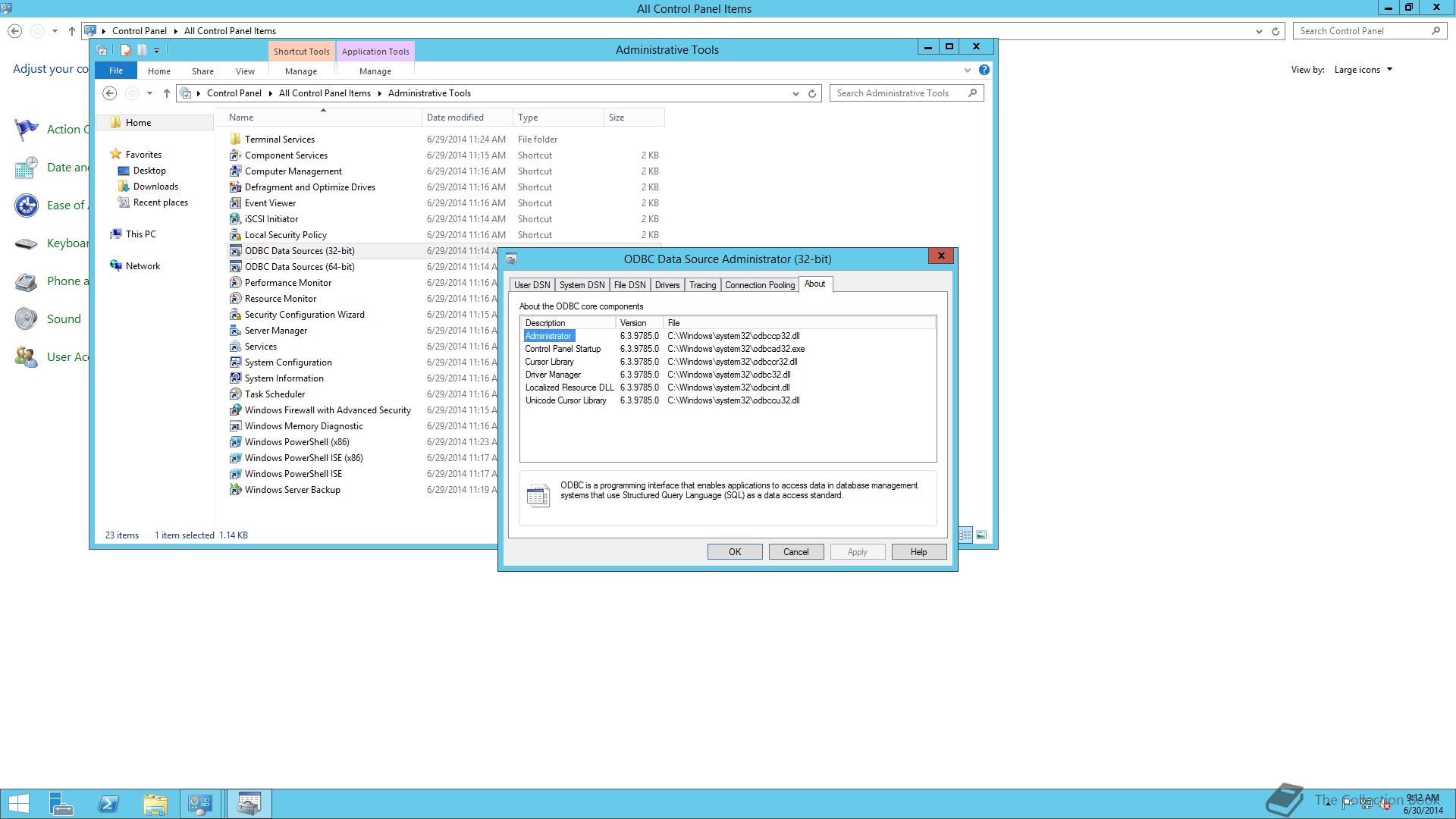Select Event Viewer shortcut icon

[x=235, y=202]
